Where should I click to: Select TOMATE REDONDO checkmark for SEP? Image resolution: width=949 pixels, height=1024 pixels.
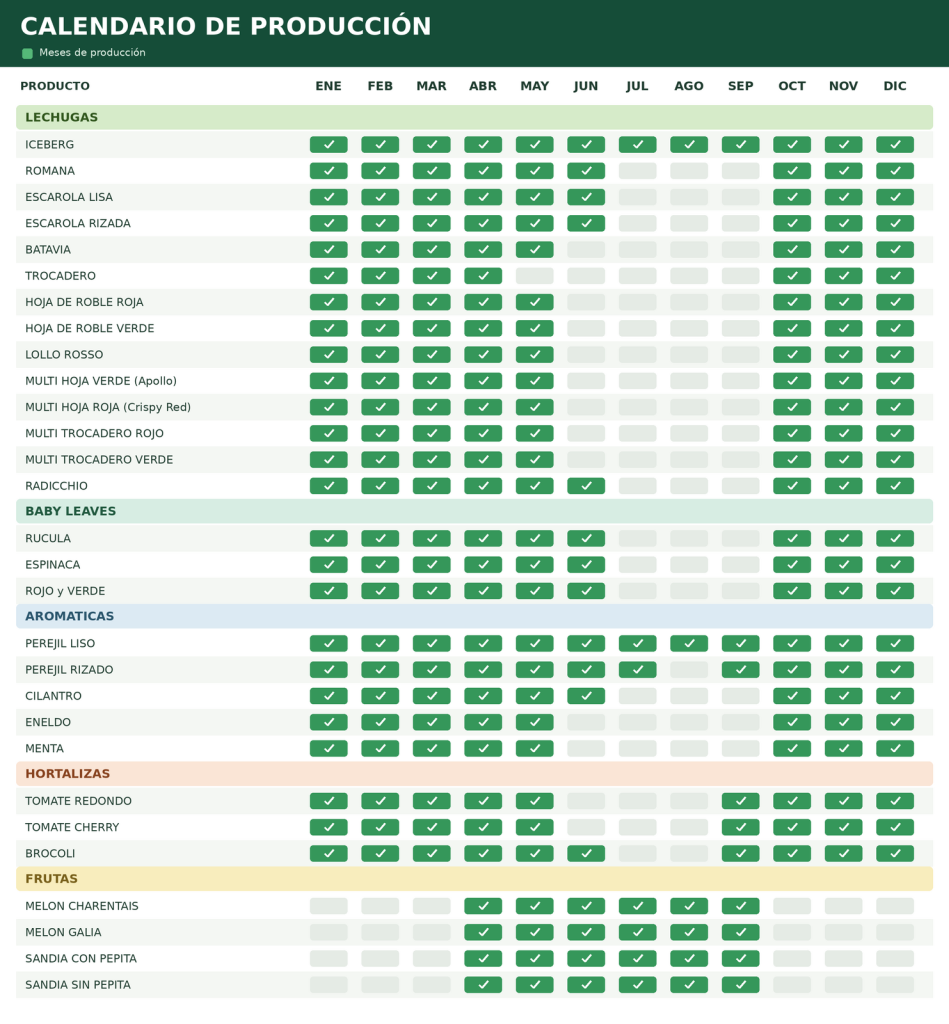[x=741, y=801]
